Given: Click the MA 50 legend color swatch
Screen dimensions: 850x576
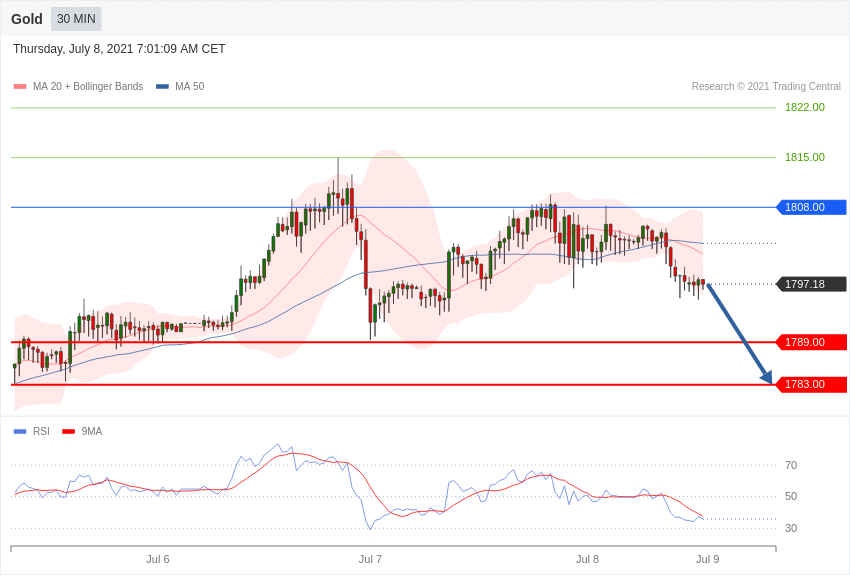Looking at the screenshot, I should [x=162, y=87].
